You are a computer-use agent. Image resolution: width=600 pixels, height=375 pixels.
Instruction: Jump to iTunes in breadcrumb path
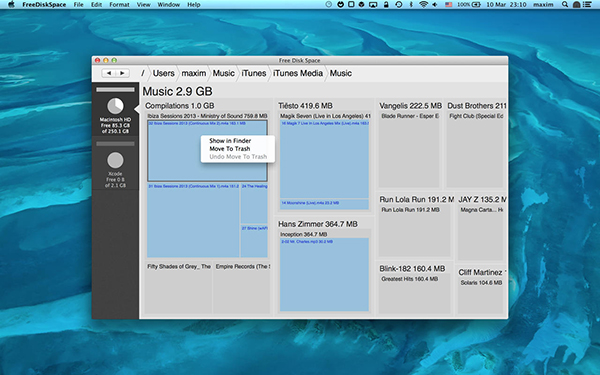[254, 73]
